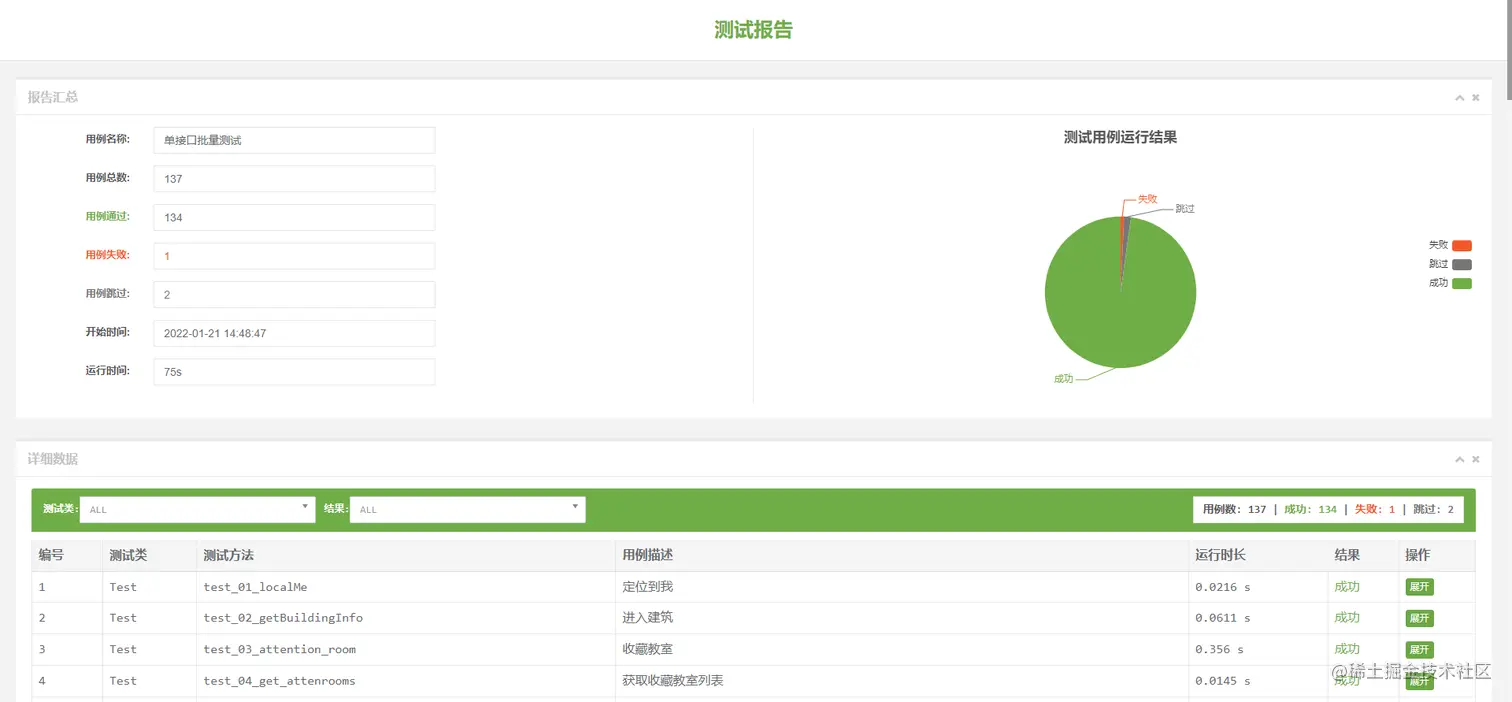
Task: Click duration cell 0.0145 s
Action: pyautogui.click(x=1257, y=681)
